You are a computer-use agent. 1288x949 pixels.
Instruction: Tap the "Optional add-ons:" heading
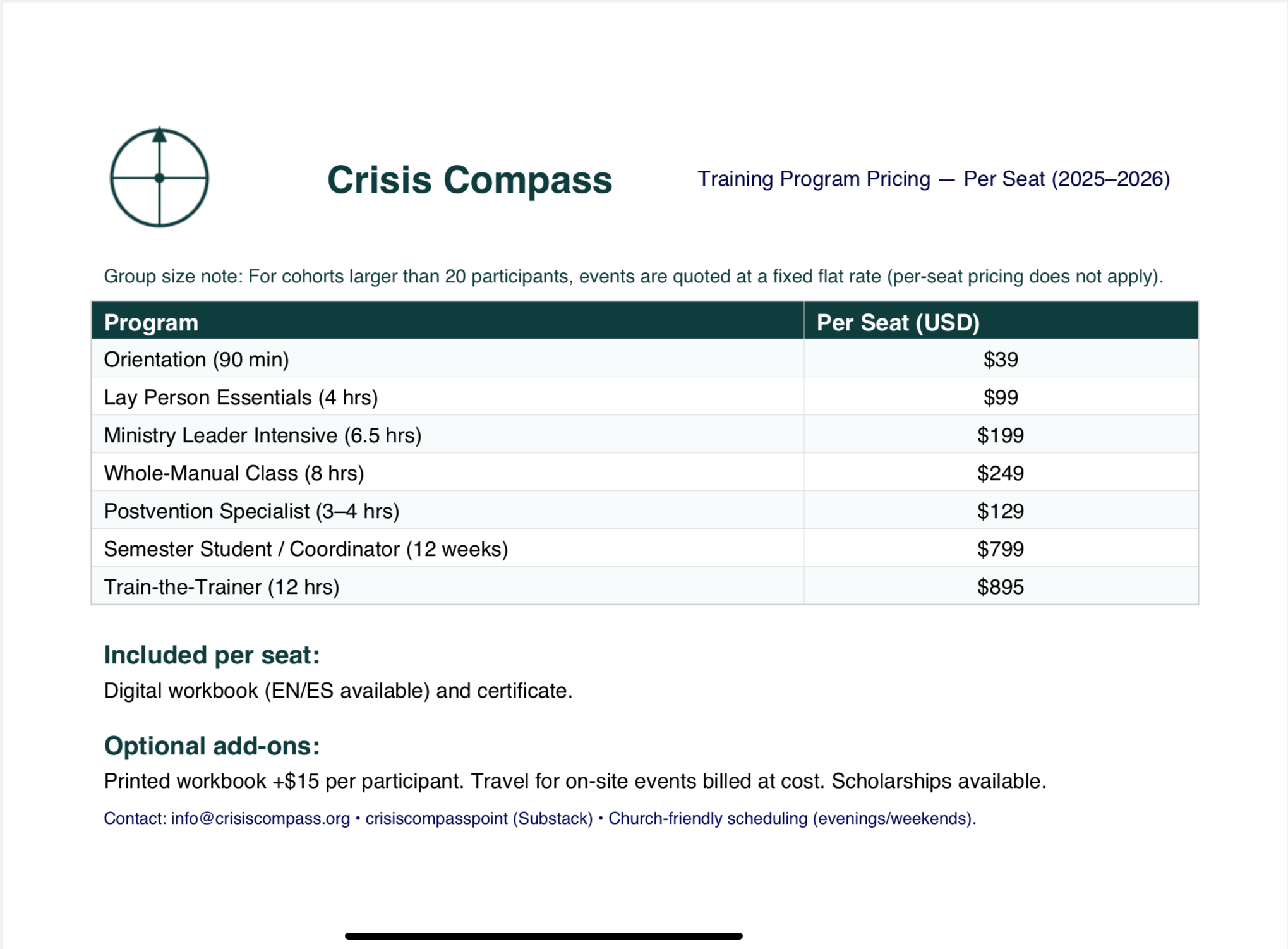coord(212,746)
